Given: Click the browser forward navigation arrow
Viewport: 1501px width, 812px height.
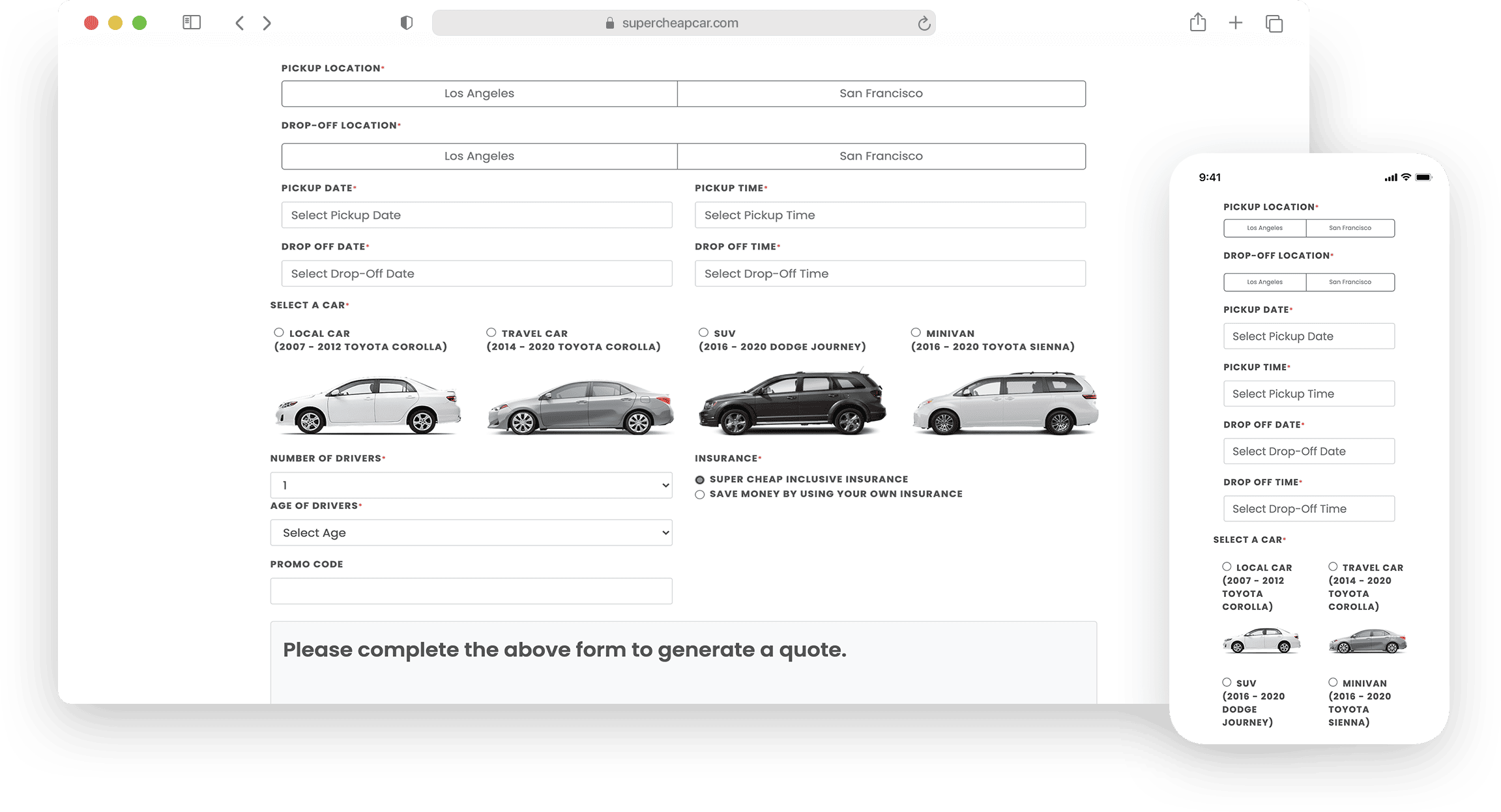Looking at the screenshot, I should [267, 23].
